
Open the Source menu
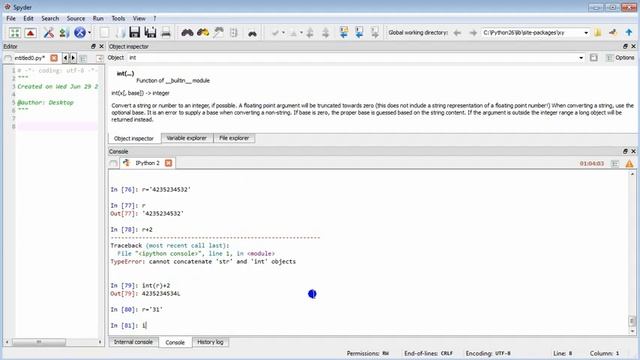[x=76, y=18]
